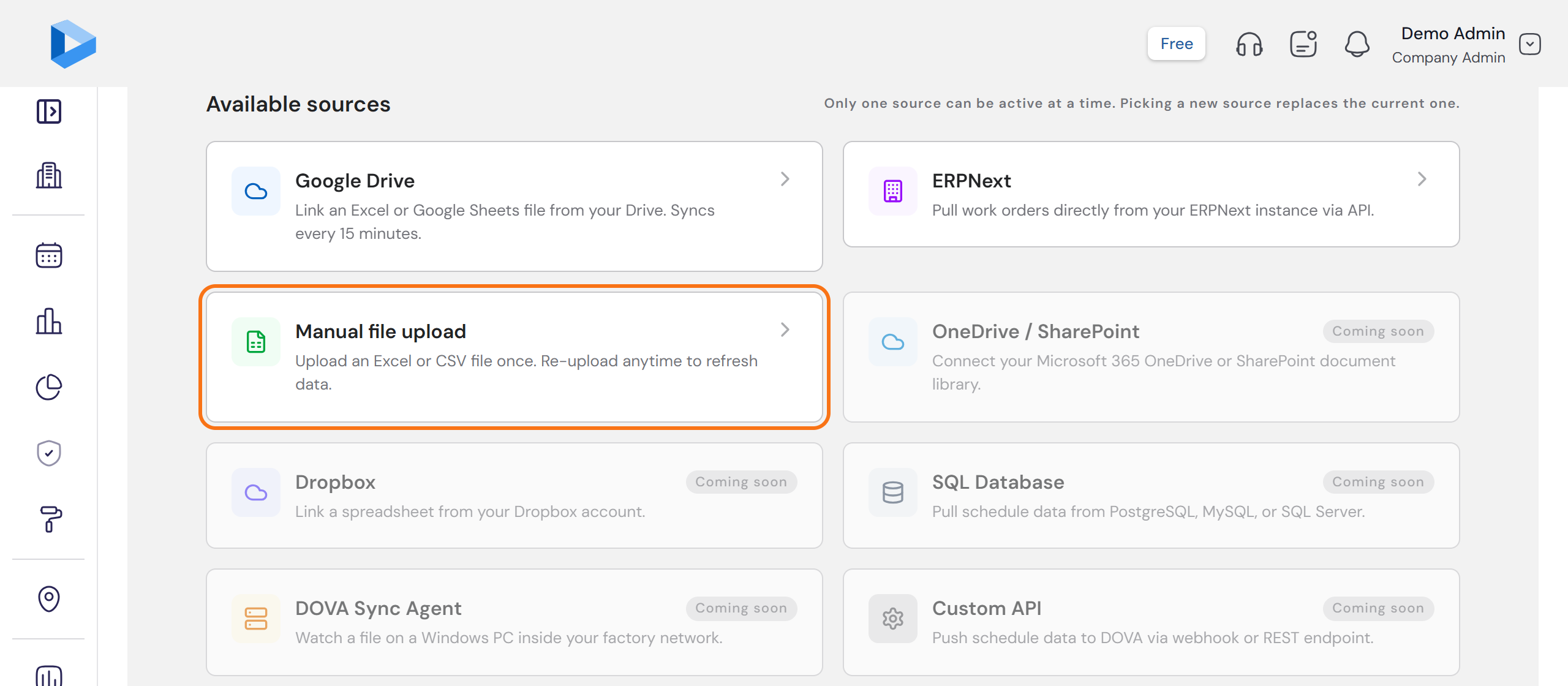Click the headset support icon
The width and height of the screenshot is (1568, 686).
click(1249, 44)
